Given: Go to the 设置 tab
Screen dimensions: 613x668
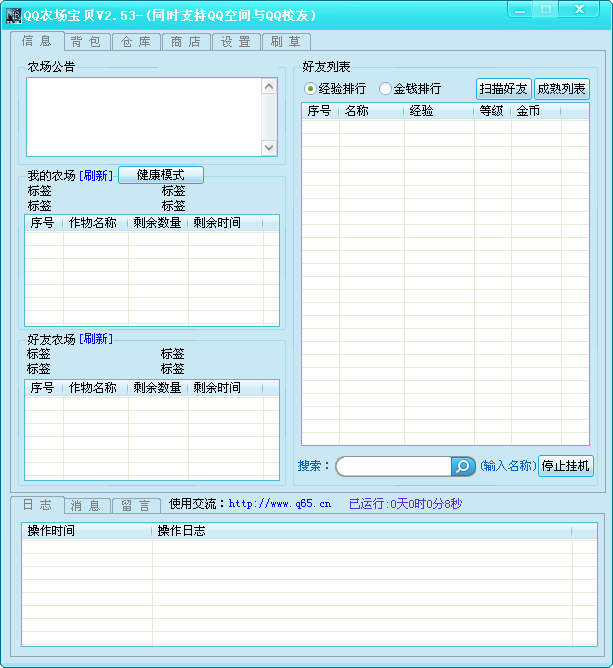Looking at the screenshot, I should (236, 42).
